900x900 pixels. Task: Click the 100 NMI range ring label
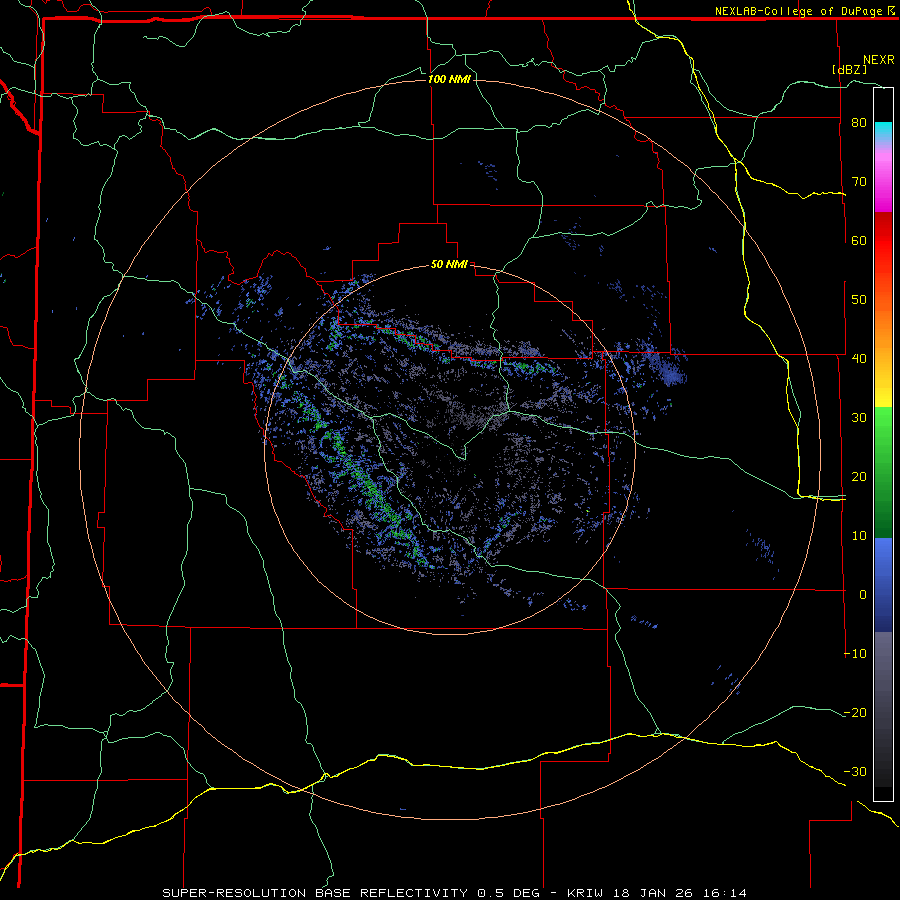pos(449,79)
